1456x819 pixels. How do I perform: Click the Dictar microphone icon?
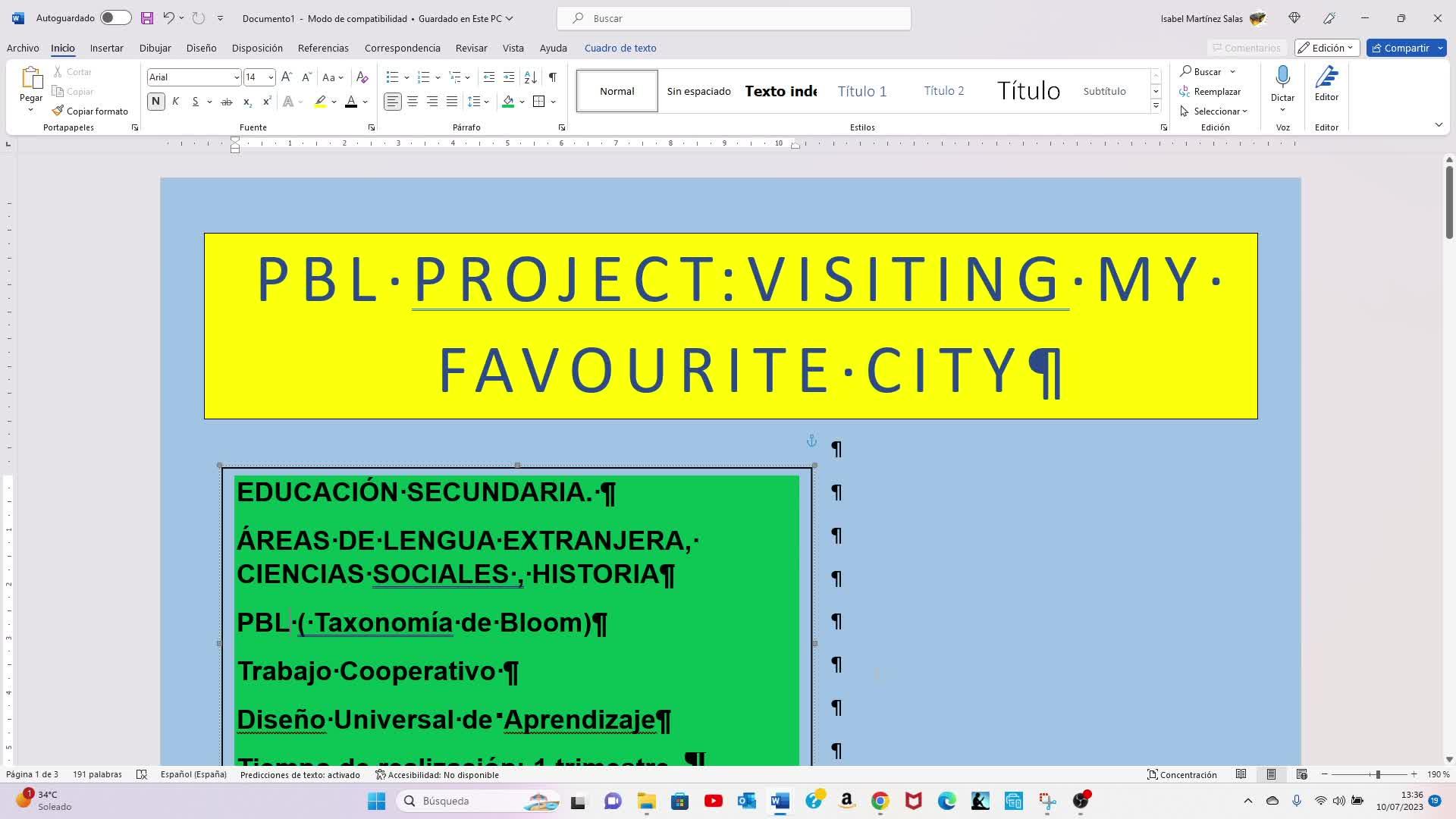click(1282, 77)
